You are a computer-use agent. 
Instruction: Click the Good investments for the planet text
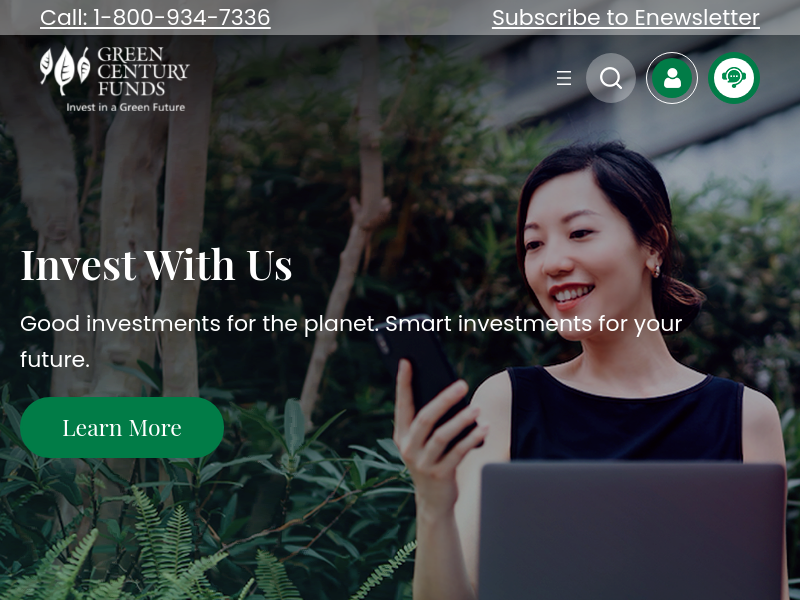pos(351,341)
